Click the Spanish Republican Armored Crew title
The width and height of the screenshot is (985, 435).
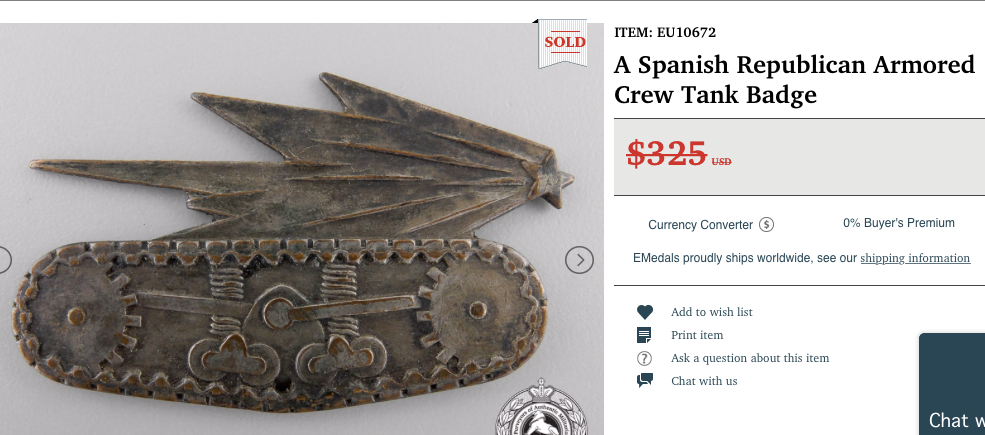coord(794,79)
